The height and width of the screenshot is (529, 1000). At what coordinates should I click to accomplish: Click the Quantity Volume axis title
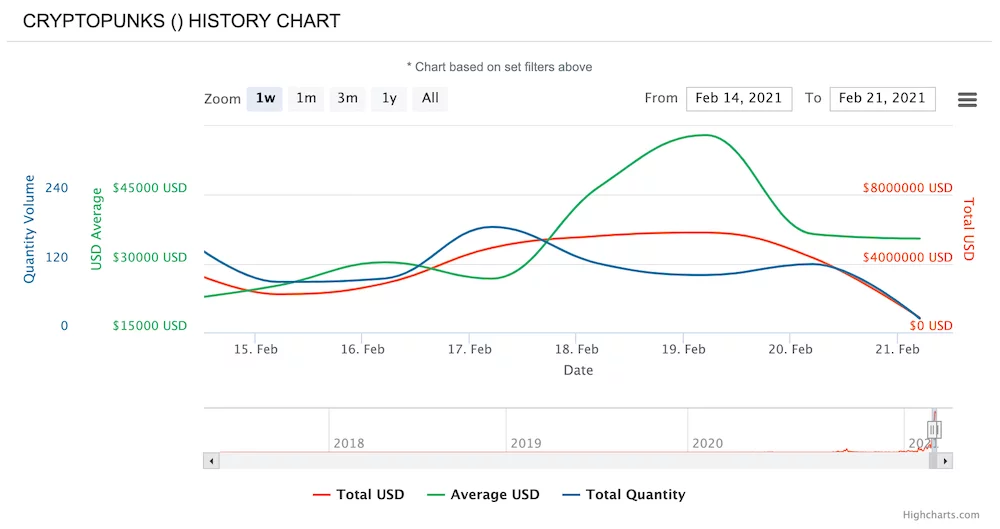[29, 229]
